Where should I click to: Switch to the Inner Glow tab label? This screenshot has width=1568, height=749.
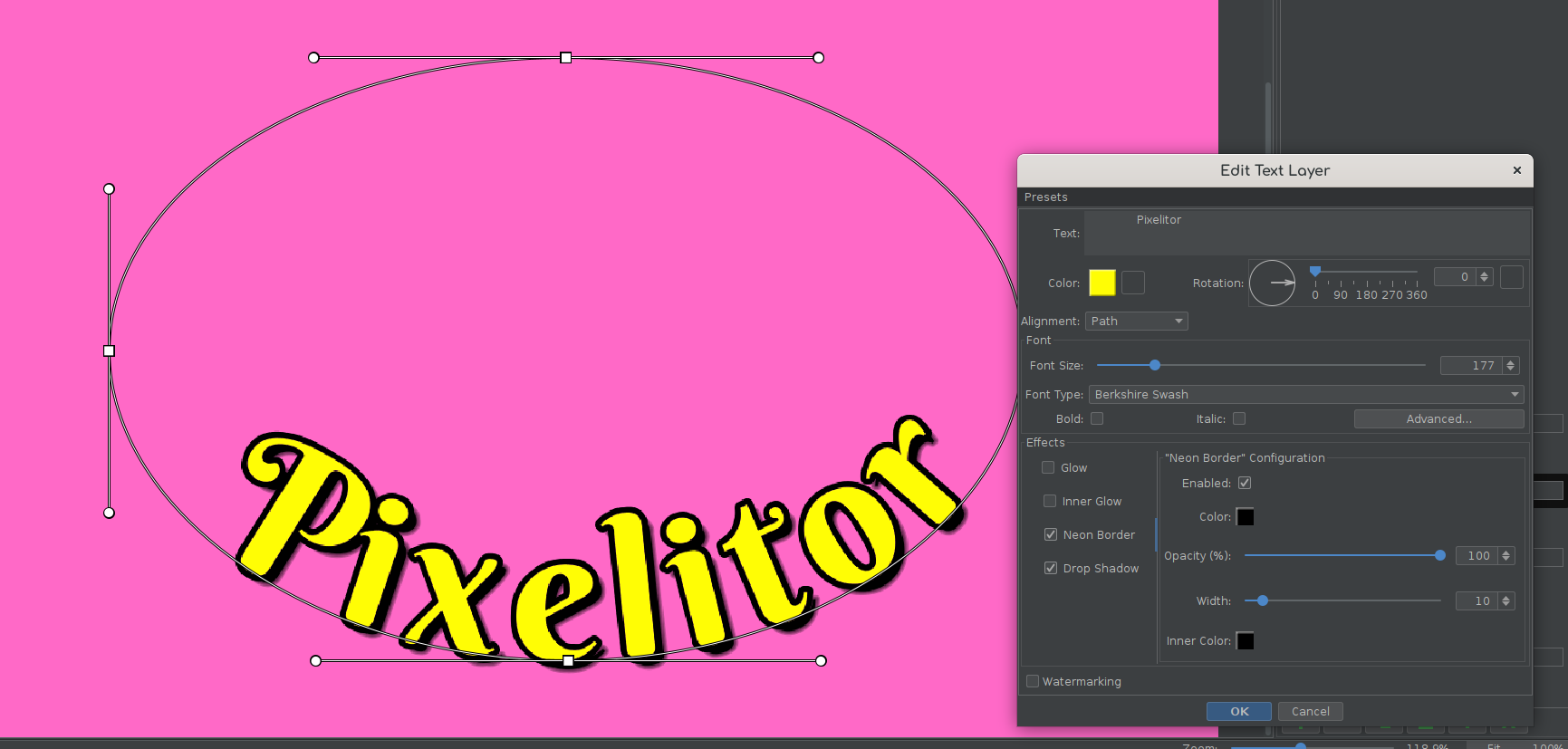point(1092,502)
